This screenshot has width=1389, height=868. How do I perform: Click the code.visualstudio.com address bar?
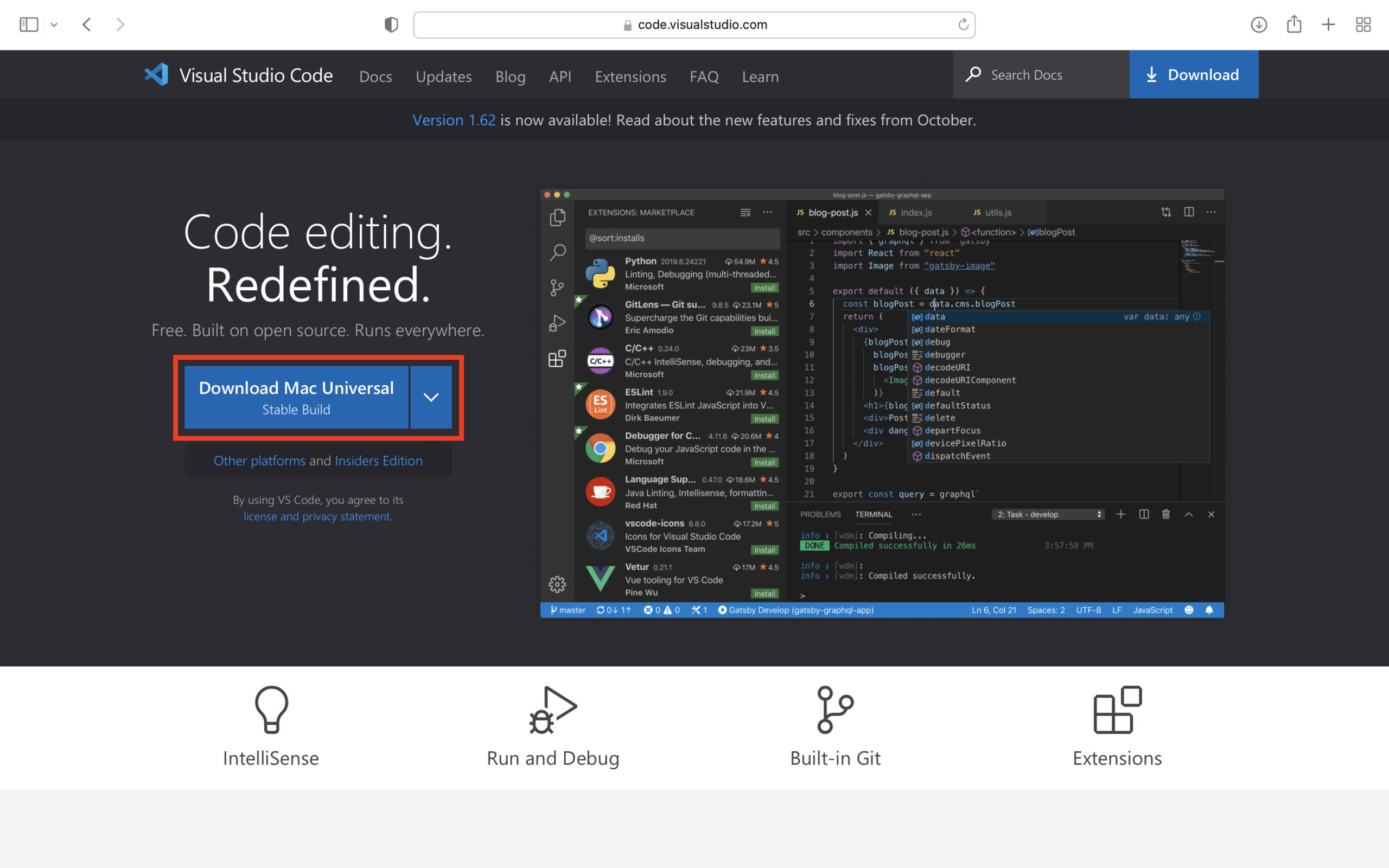pyautogui.click(x=694, y=25)
